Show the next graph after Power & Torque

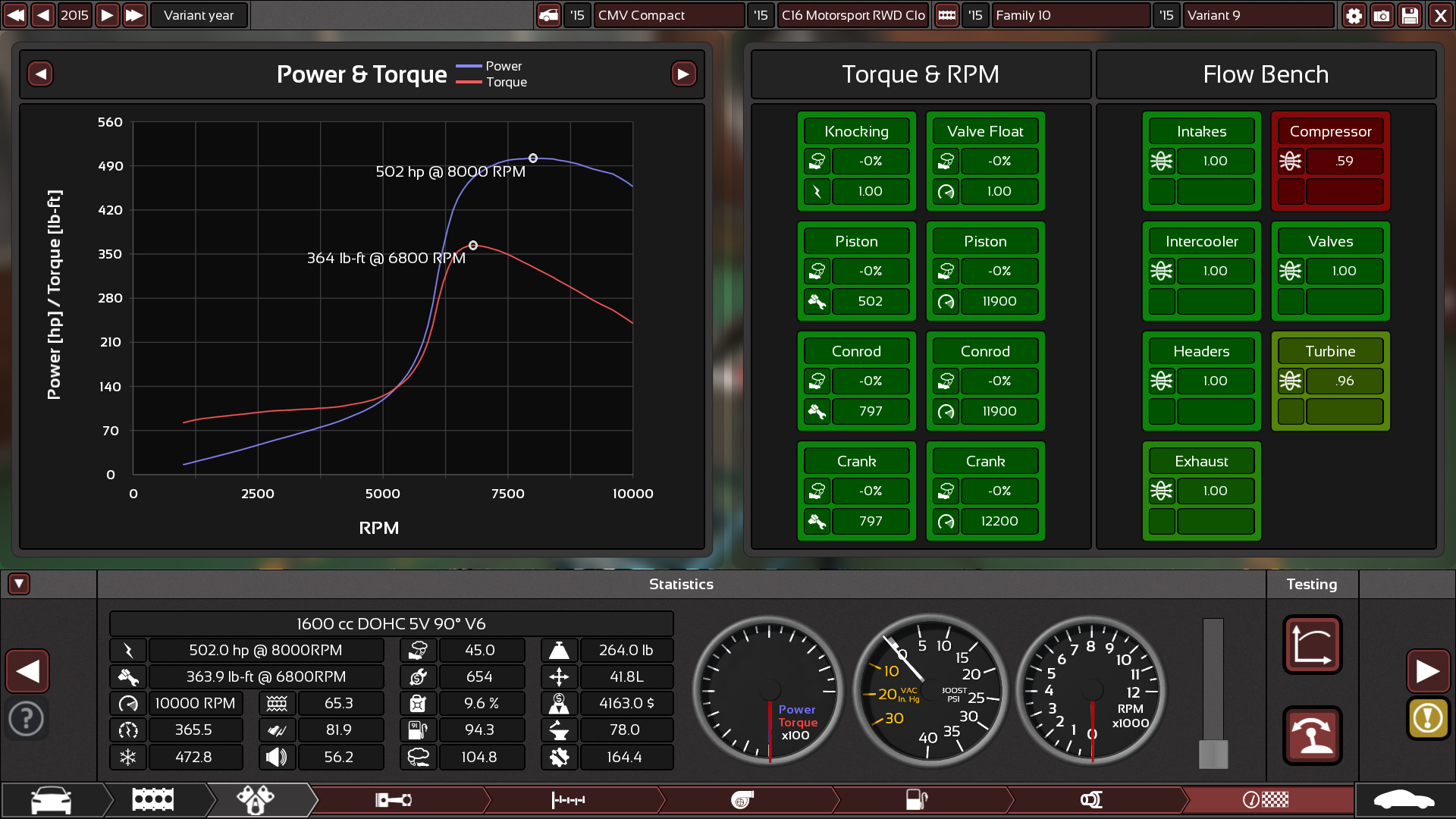point(683,74)
